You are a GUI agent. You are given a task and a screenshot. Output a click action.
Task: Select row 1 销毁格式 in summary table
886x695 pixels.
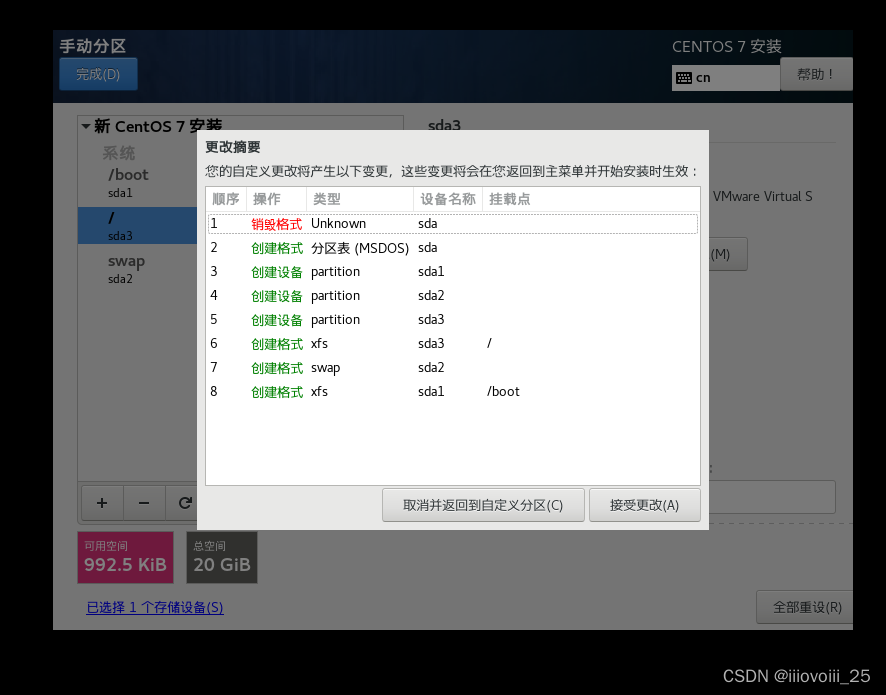pos(350,223)
